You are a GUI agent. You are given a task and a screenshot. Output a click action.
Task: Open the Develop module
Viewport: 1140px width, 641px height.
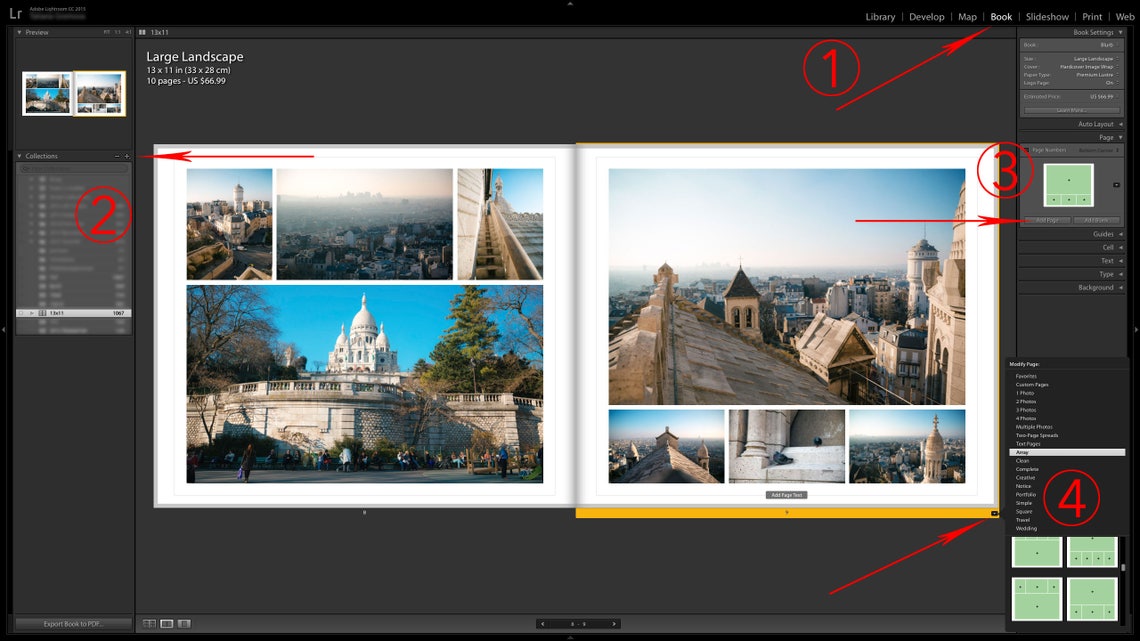point(926,17)
